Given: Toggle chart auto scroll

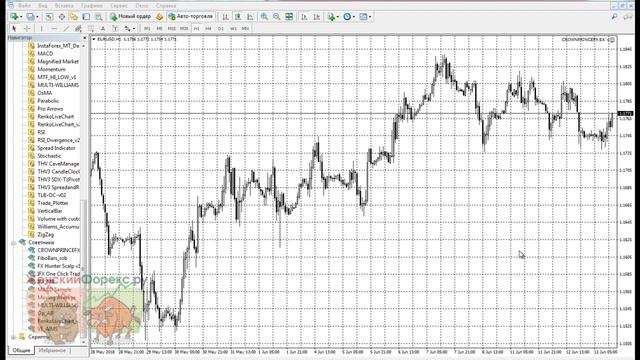Looking at the screenshot, I should coord(304,17).
